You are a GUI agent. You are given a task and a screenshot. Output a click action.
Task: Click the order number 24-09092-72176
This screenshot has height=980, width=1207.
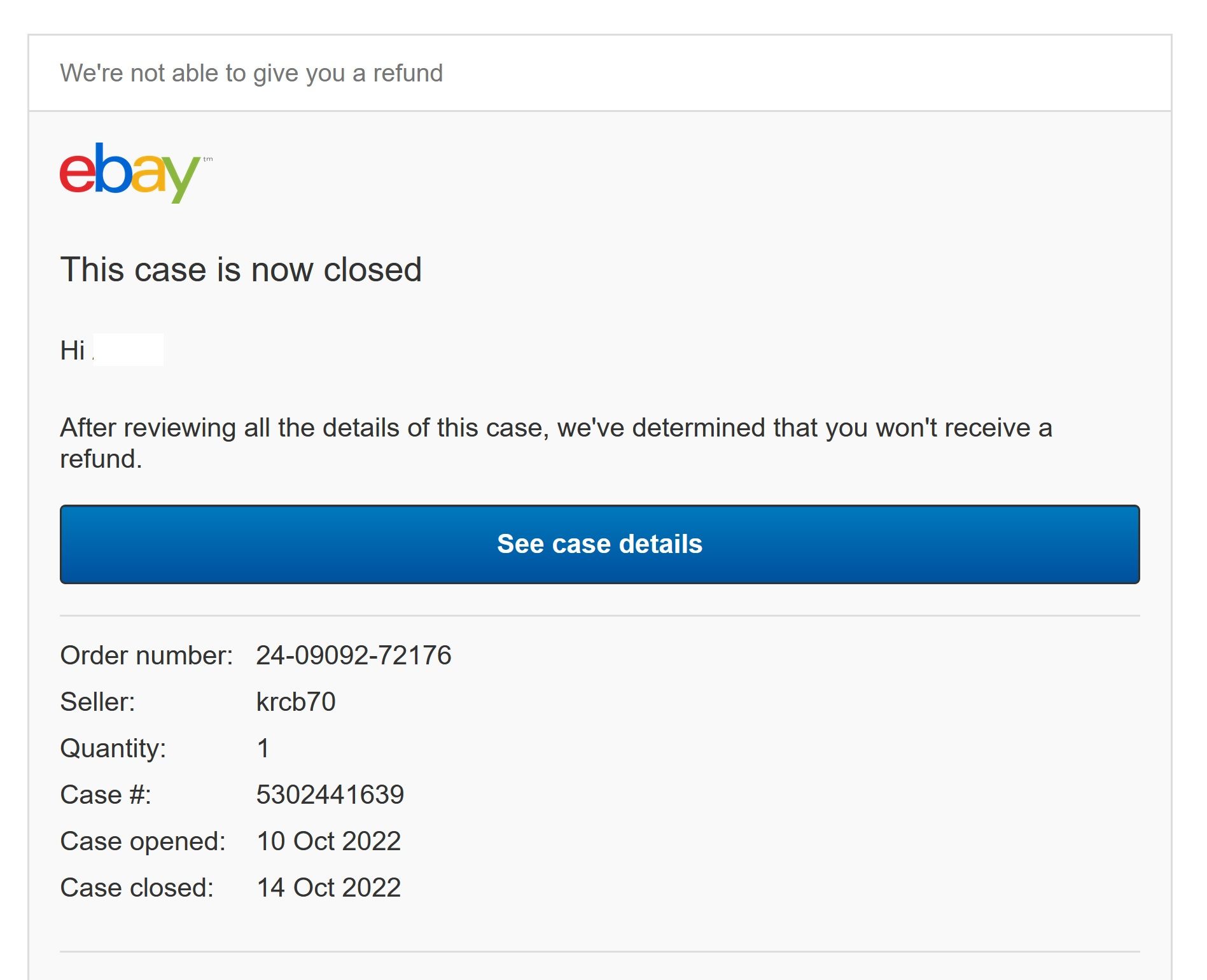353,655
